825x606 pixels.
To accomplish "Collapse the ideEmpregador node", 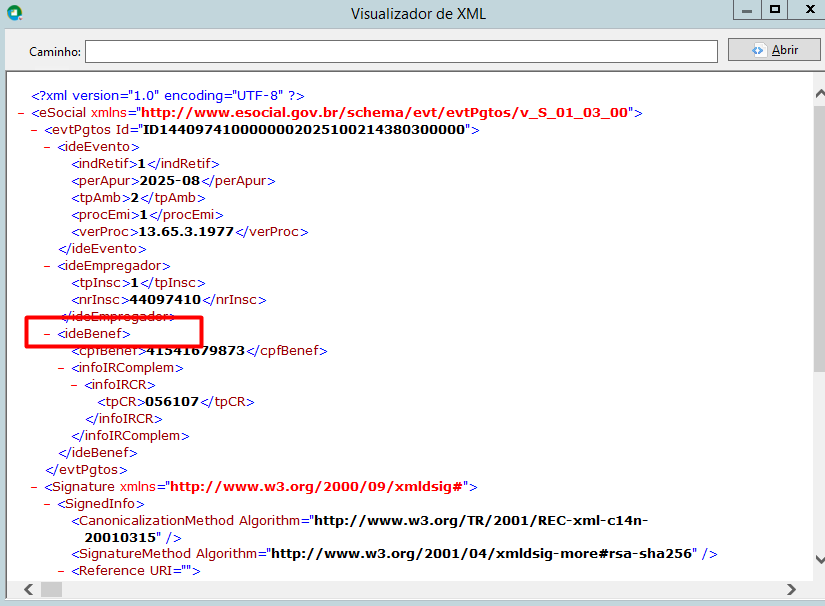I will click(47, 266).
